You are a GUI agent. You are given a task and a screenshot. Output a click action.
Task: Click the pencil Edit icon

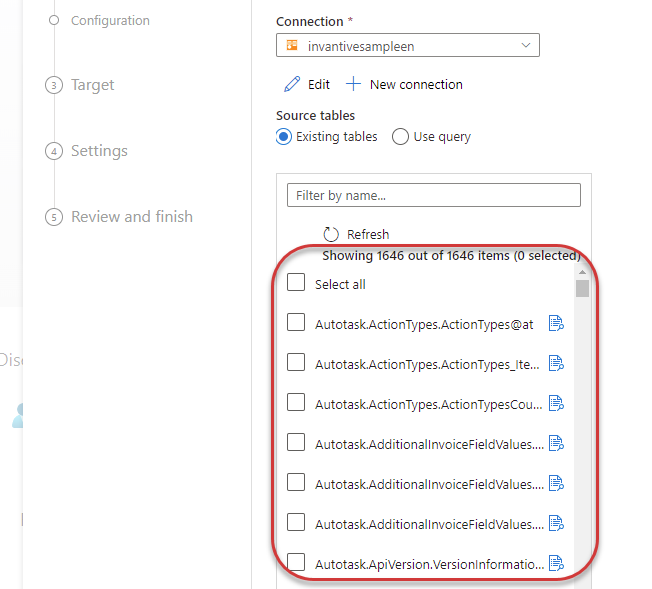292,84
